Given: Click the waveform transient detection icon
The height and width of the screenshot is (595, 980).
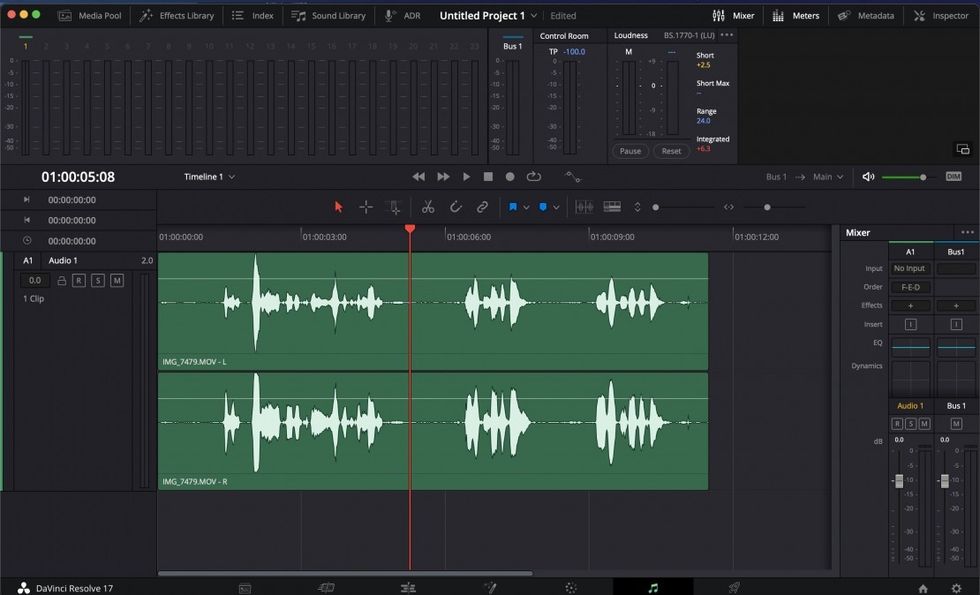Looking at the screenshot, I should [584, 207].
